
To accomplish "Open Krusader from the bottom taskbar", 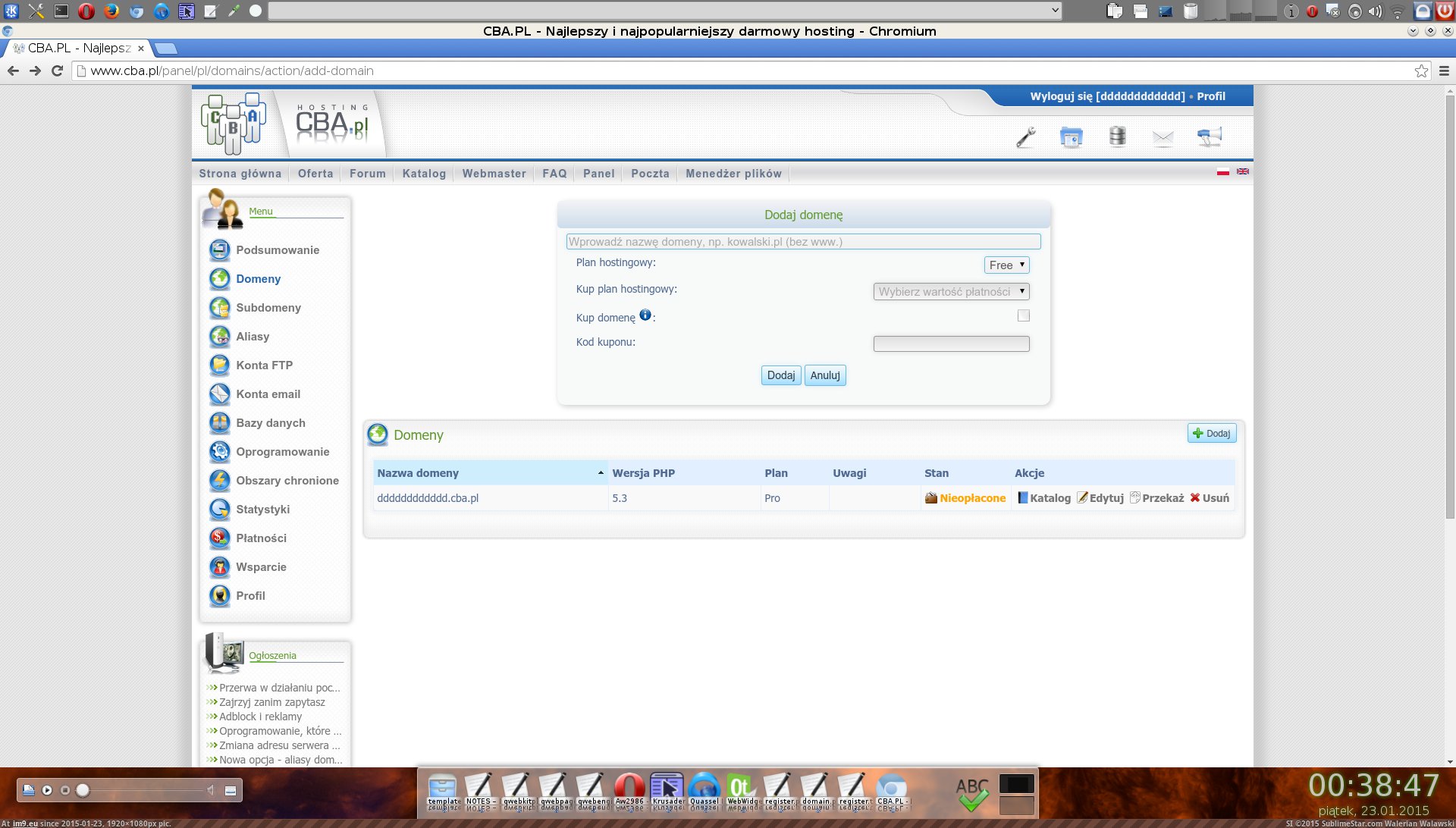I will (x=667, y=791).
